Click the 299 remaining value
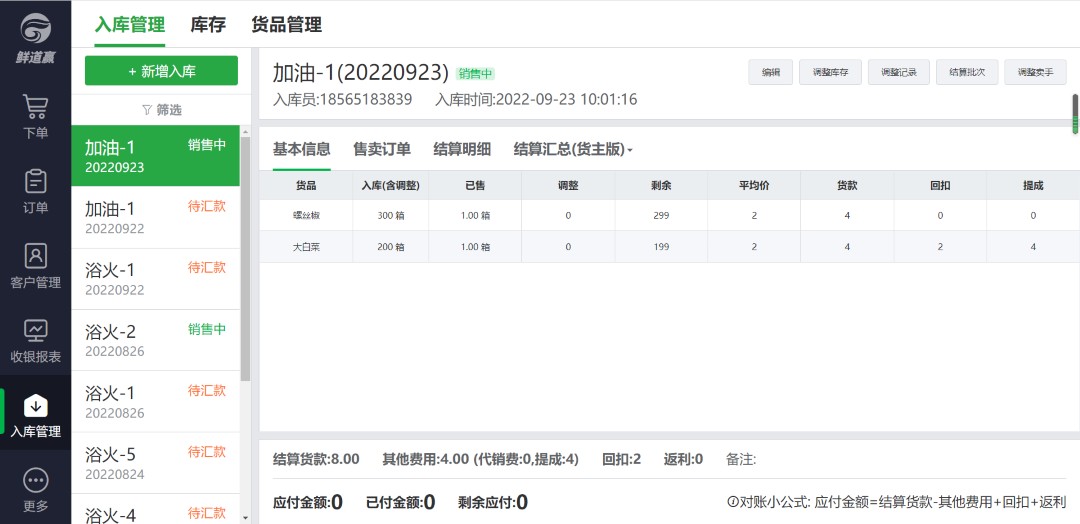Screen dimensions: 1080x524 click(661, 216)
